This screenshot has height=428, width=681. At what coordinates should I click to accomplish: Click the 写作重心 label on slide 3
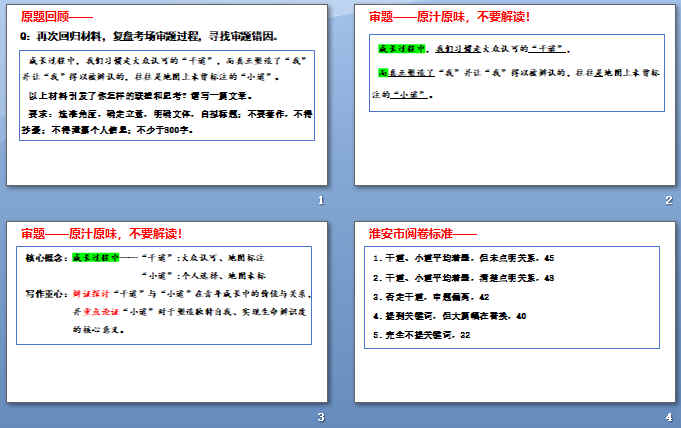pyautogui.click(x=45, y=294)
